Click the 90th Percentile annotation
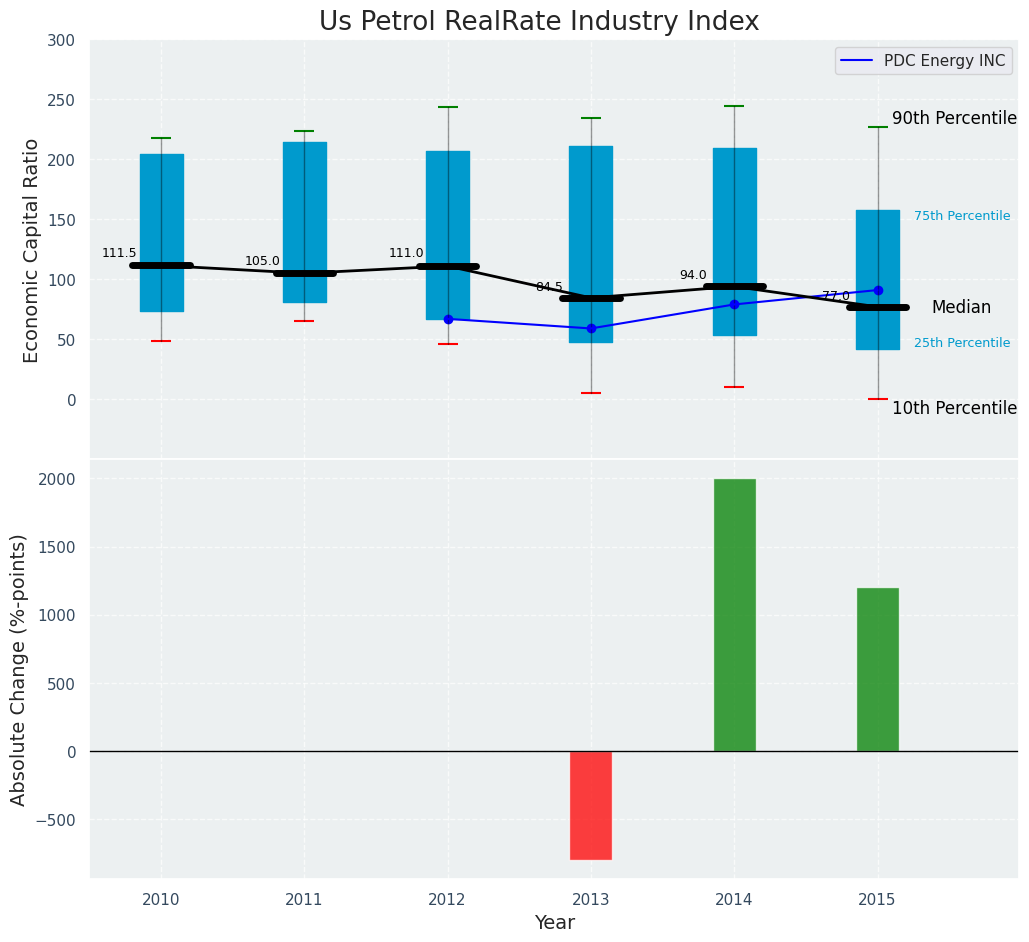1029x942 pixels. 954,118
